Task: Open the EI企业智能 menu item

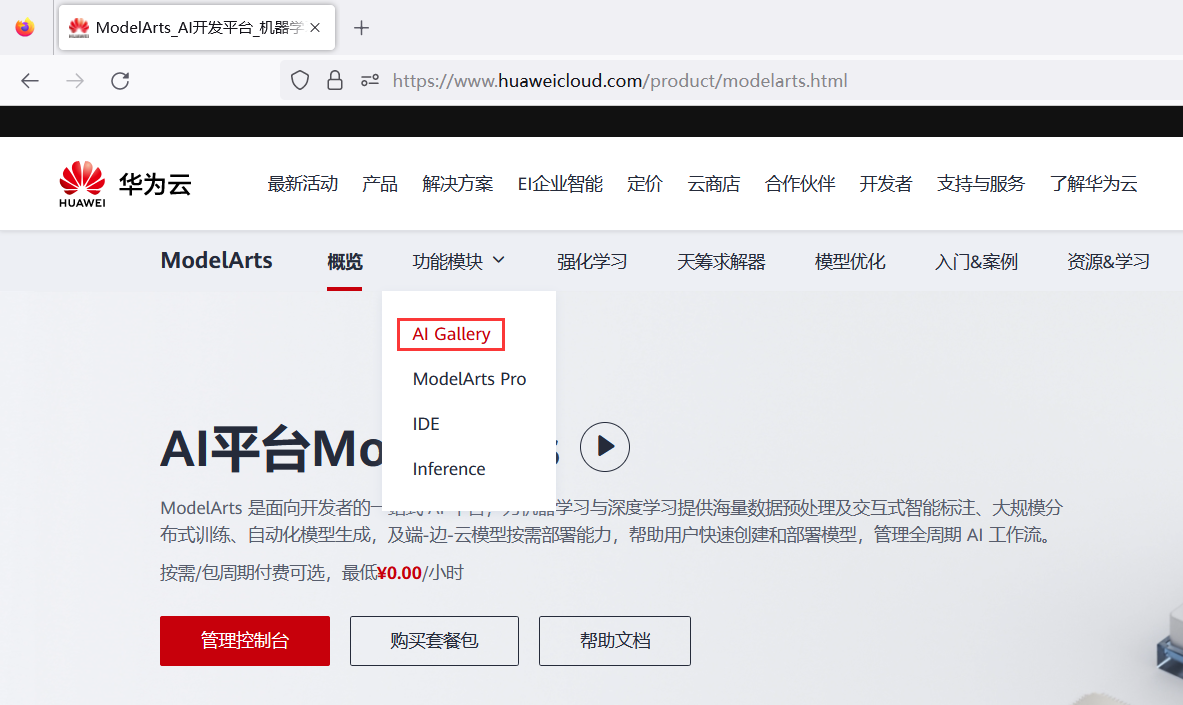Action: tap(560, 183)
